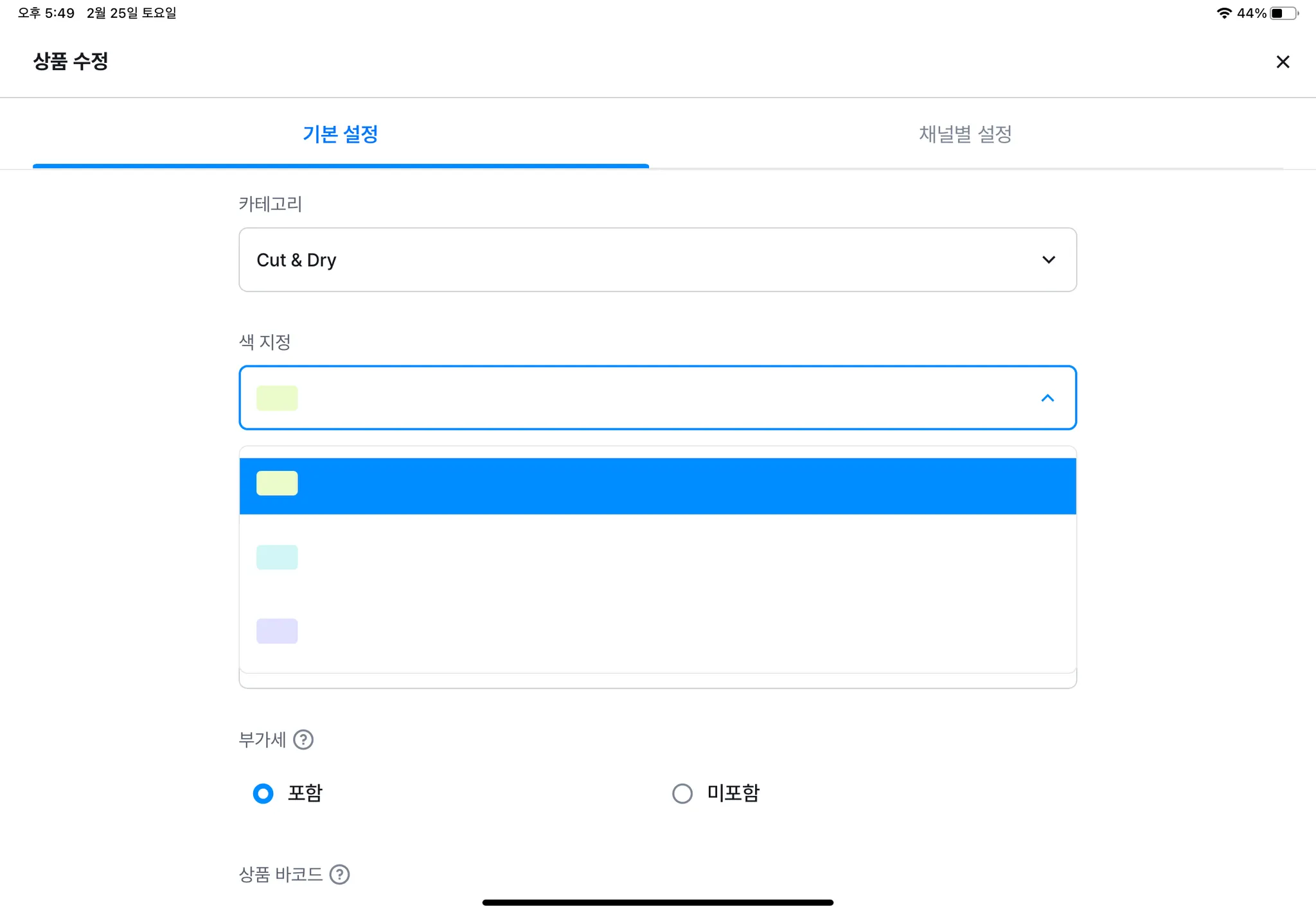Open the 부가세 help tooltip icon
1316x914 pixels.
303,740
